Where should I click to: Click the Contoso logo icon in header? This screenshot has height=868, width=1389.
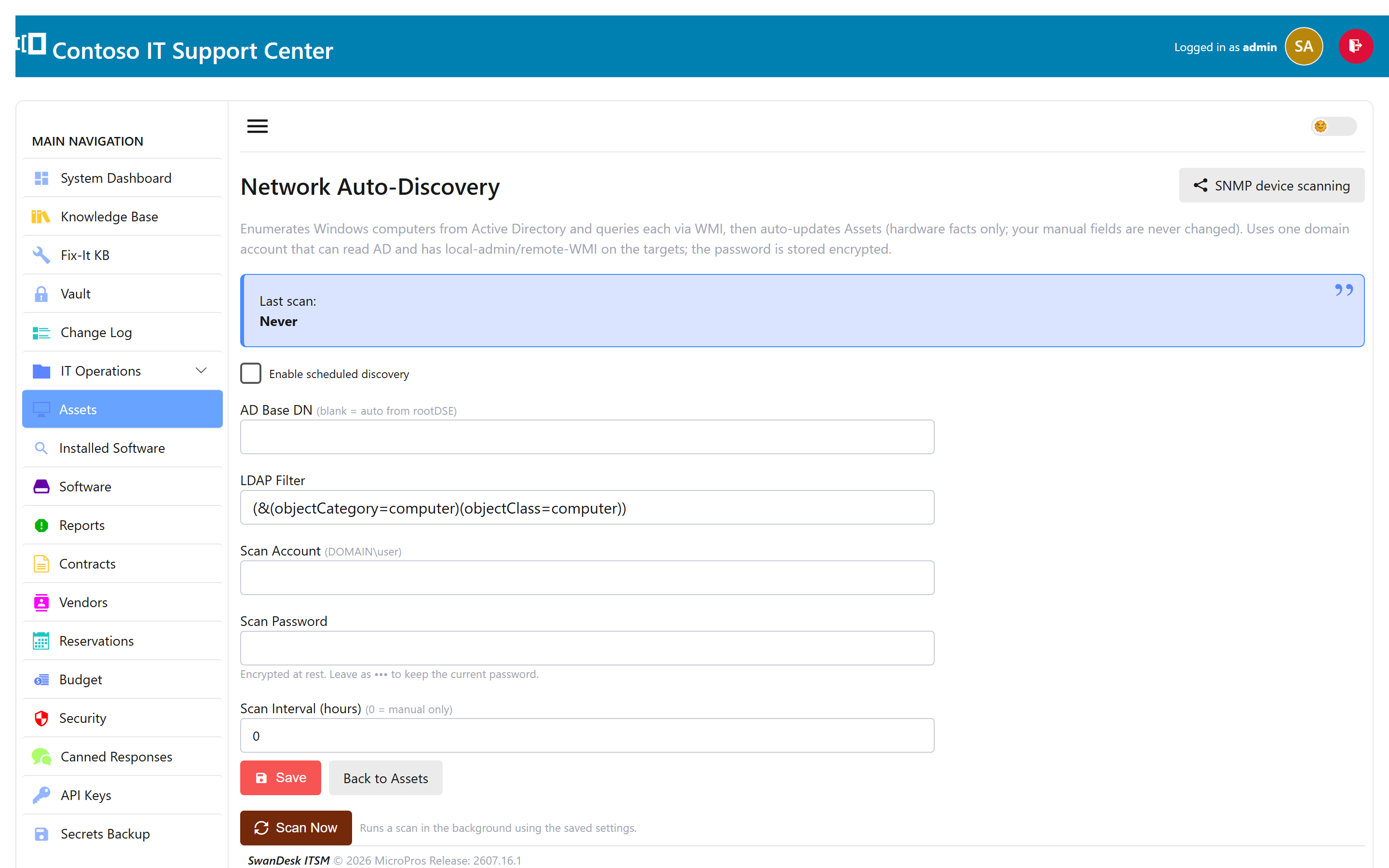point(31,44)
